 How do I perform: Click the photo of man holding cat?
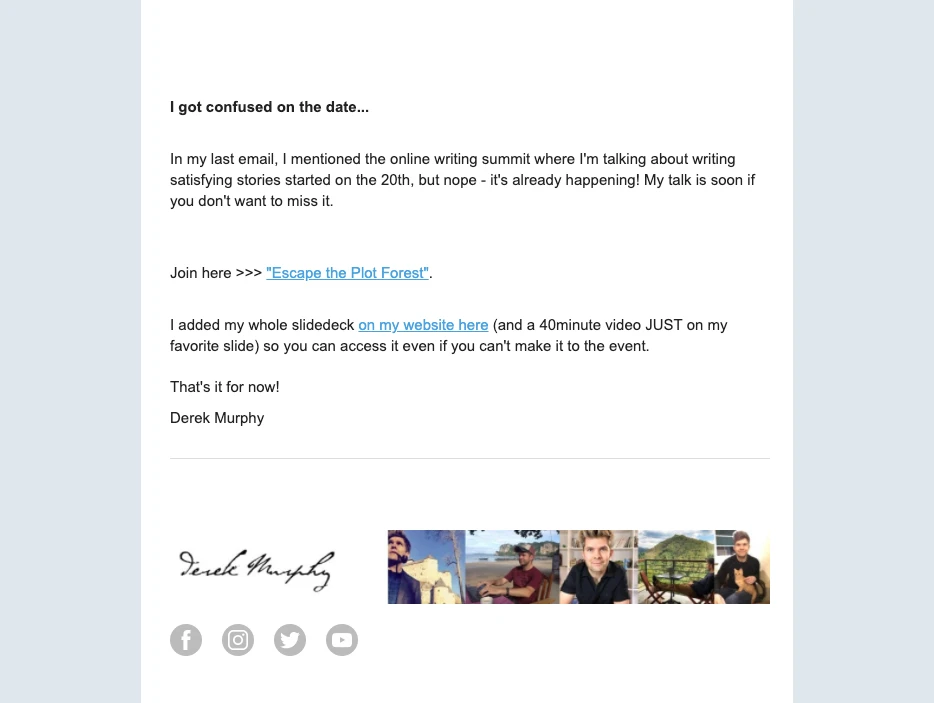tap(742, 567)
